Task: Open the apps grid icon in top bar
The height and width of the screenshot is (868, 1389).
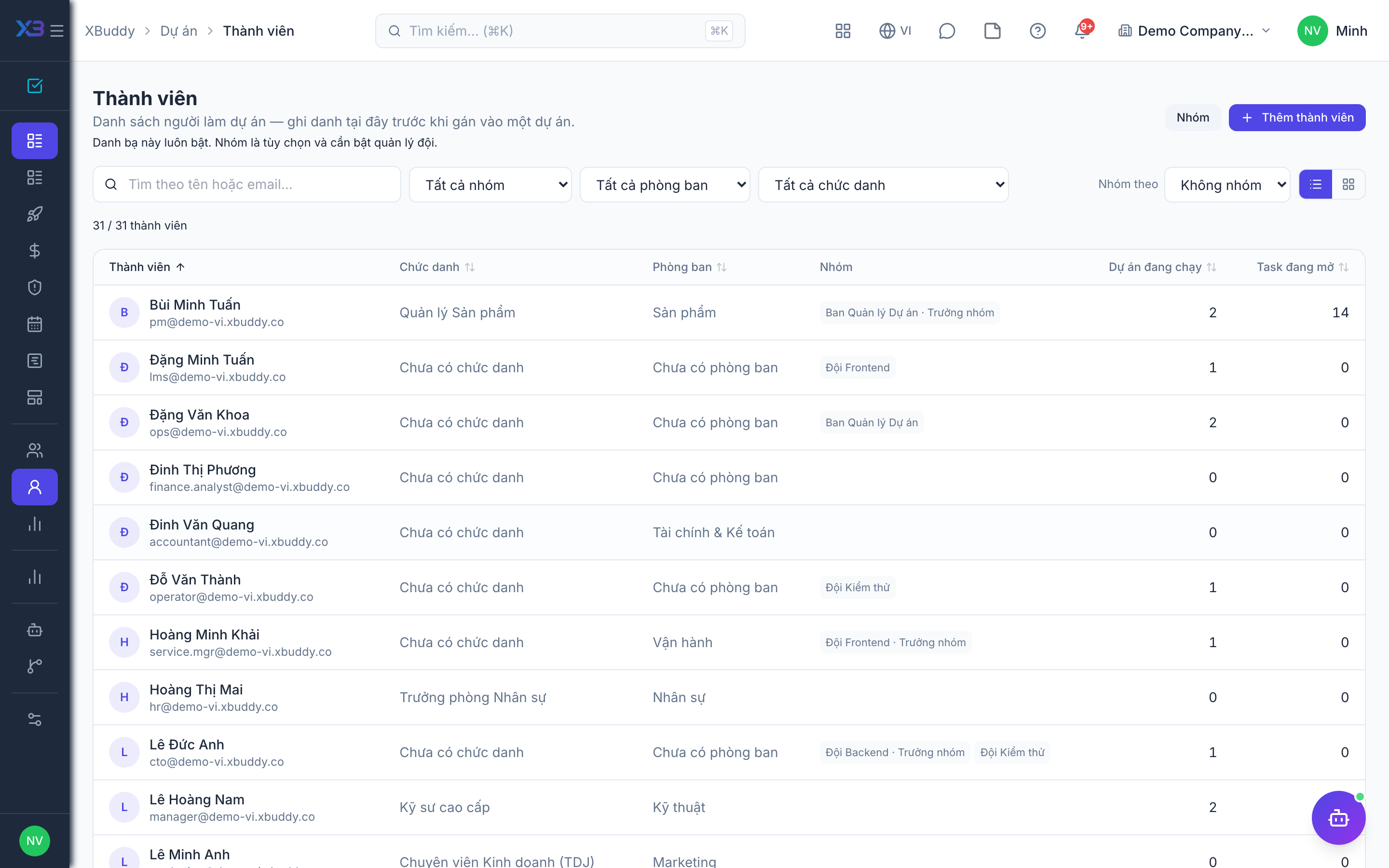Action: click(x=843, y=30)
